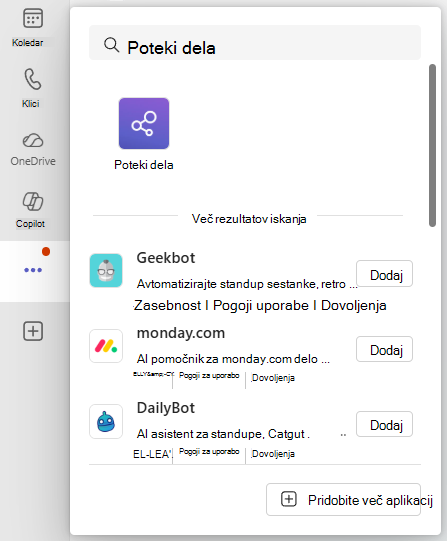Click the three-dots more apps icon
The width and height of the screenshot is (447, 541).
[33, 270]
